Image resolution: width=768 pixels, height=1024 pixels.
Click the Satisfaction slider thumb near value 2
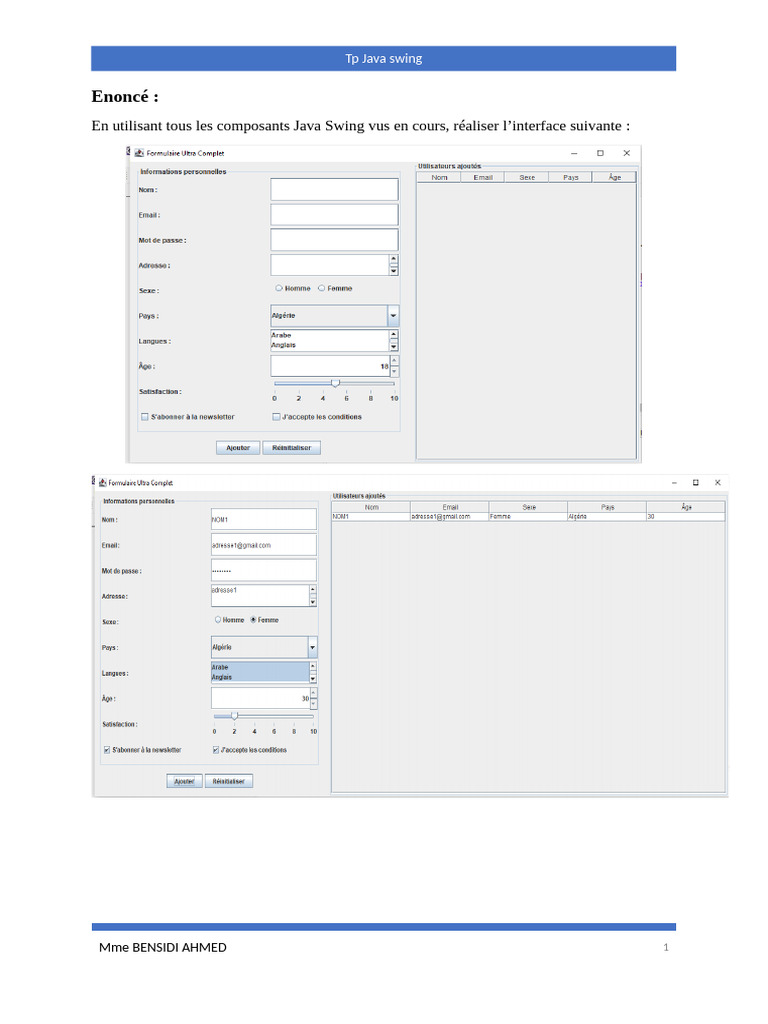[x=234, y=716]
